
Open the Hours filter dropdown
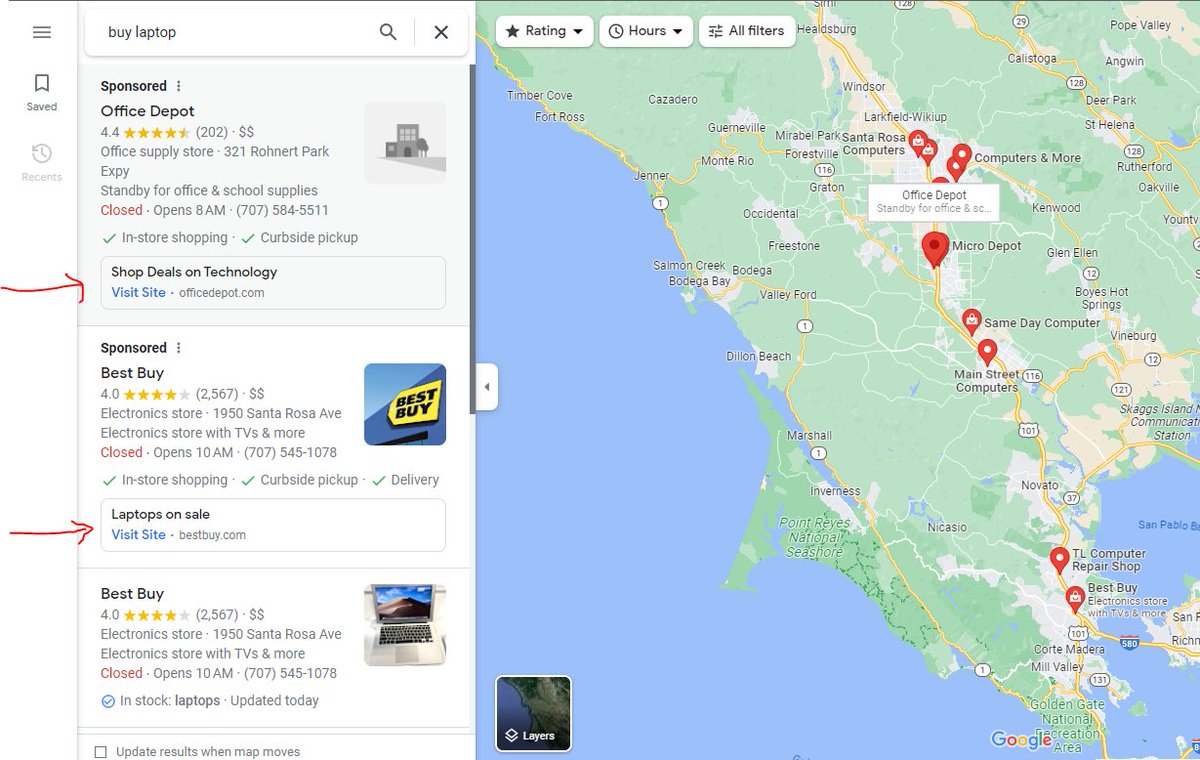click(x=645, y=31)
